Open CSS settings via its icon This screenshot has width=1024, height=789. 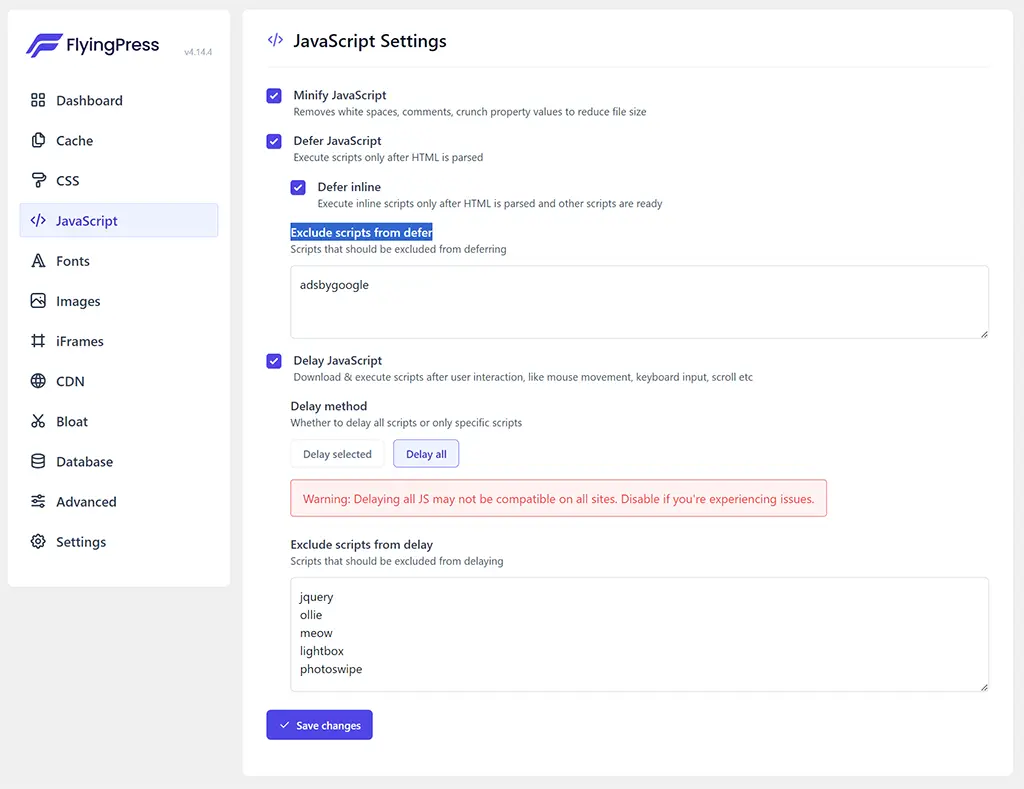[37, 180]
